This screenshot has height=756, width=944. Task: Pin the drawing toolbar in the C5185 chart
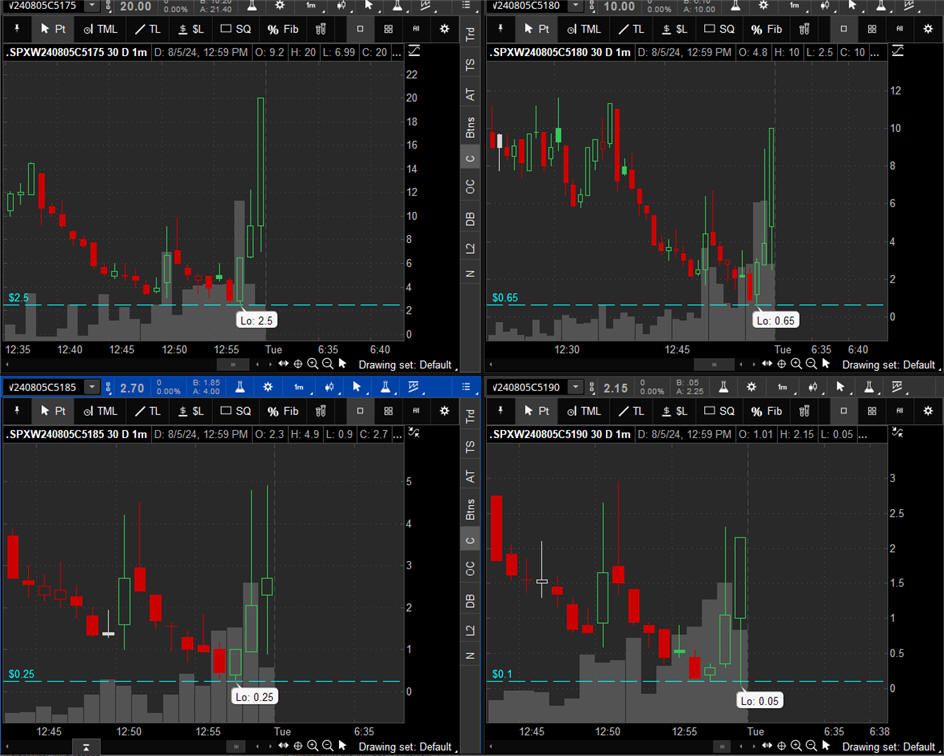pyautogui.click(x=17, y=411)
